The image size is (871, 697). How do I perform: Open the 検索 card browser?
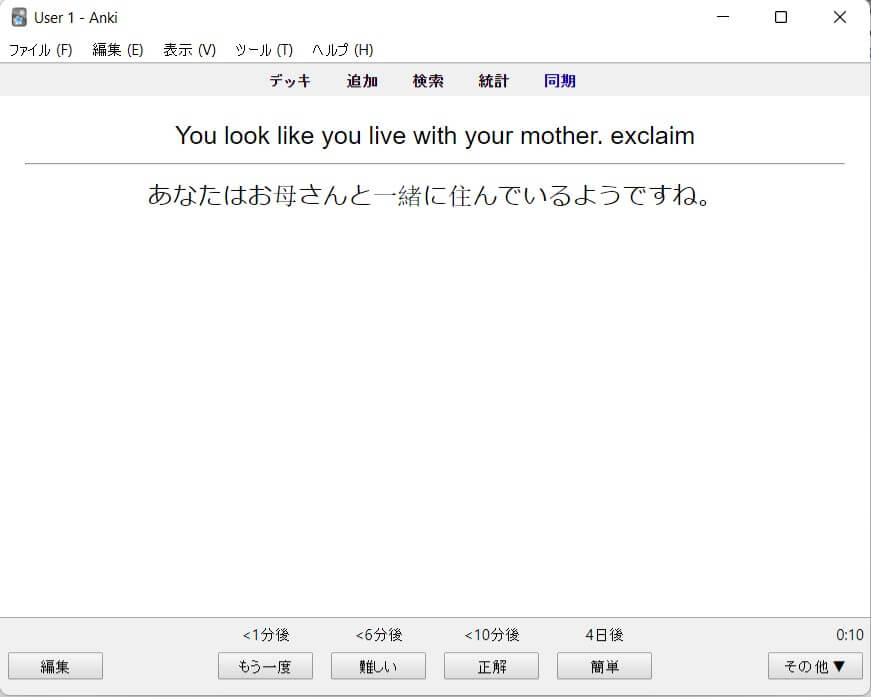coord(428,81)
